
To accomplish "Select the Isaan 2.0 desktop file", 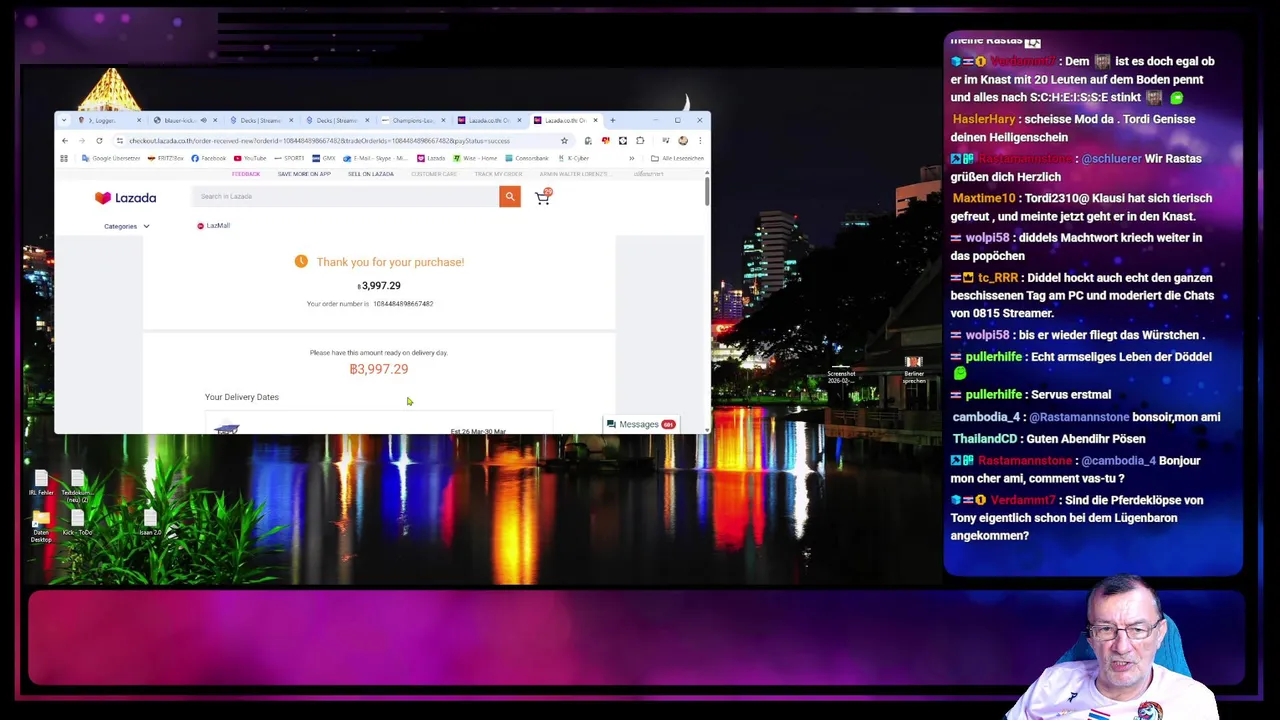I will tap(150, 523).
